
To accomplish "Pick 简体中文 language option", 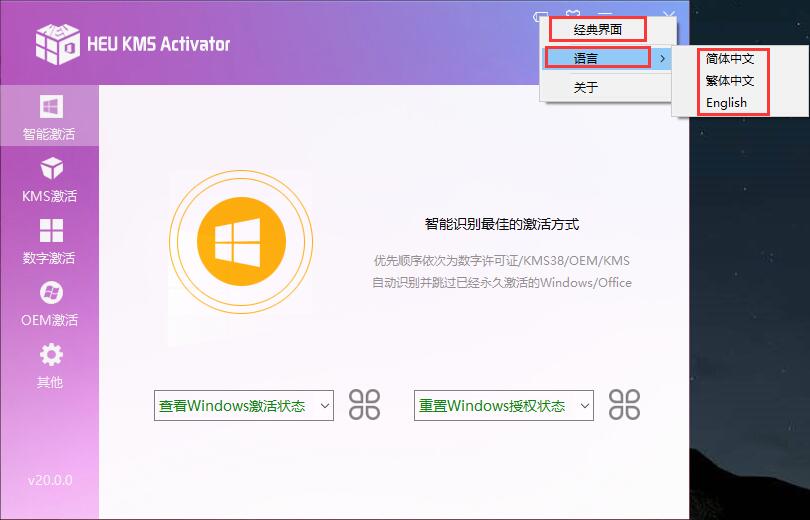I will pyautogui.click(x=729, y=58).
